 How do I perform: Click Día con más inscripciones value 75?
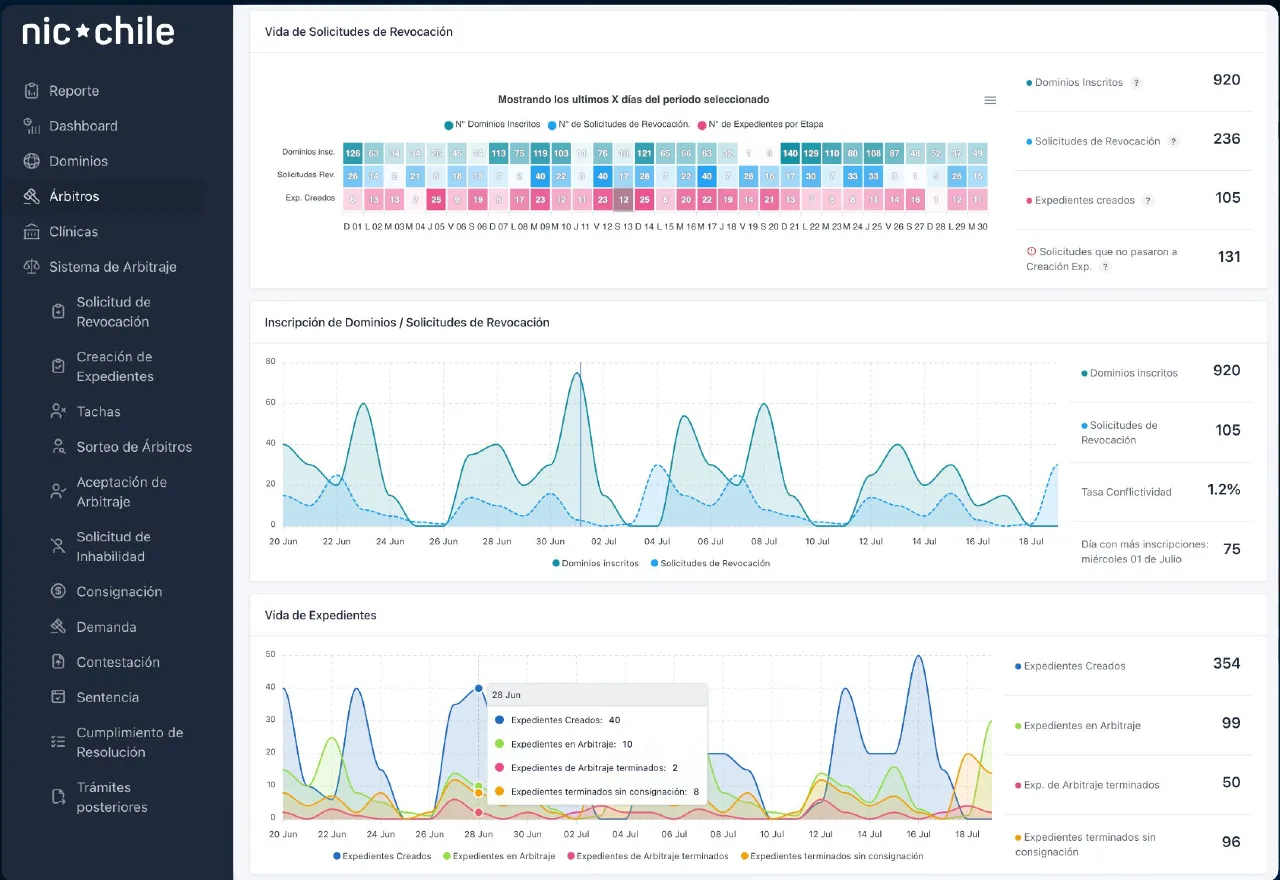pyautogui.click(x=1232, y=549)
